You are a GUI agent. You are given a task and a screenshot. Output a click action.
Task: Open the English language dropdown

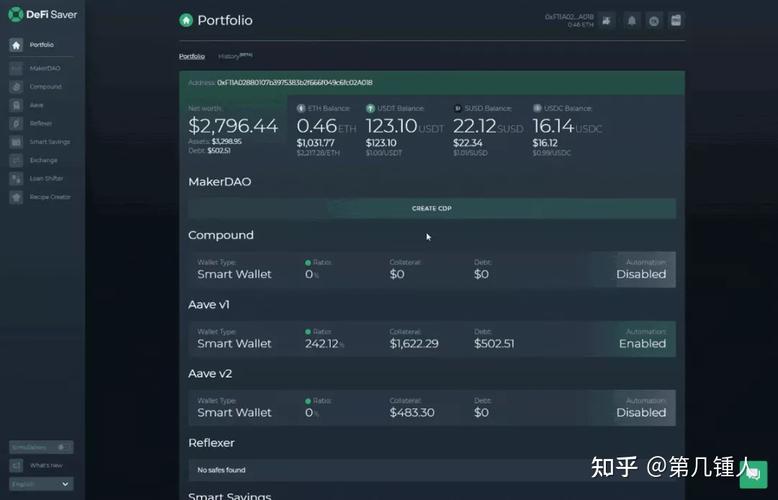click(40, 484)
